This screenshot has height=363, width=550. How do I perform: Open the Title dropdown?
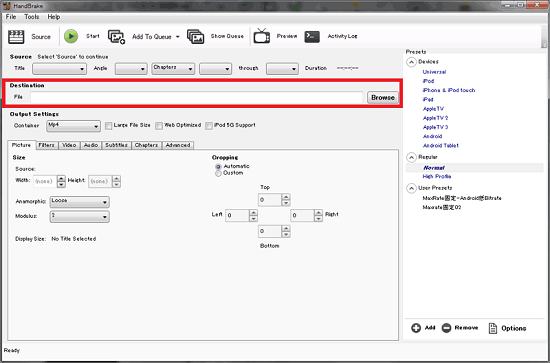point(59,69)
